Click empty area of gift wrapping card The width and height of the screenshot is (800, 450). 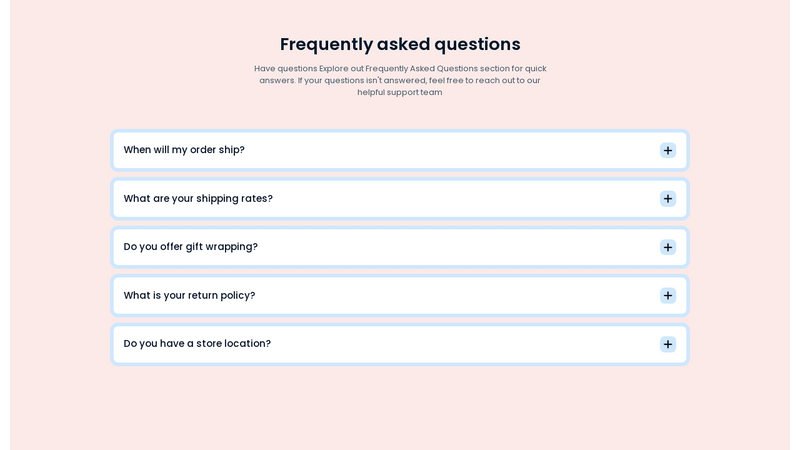tap(450, 247)
